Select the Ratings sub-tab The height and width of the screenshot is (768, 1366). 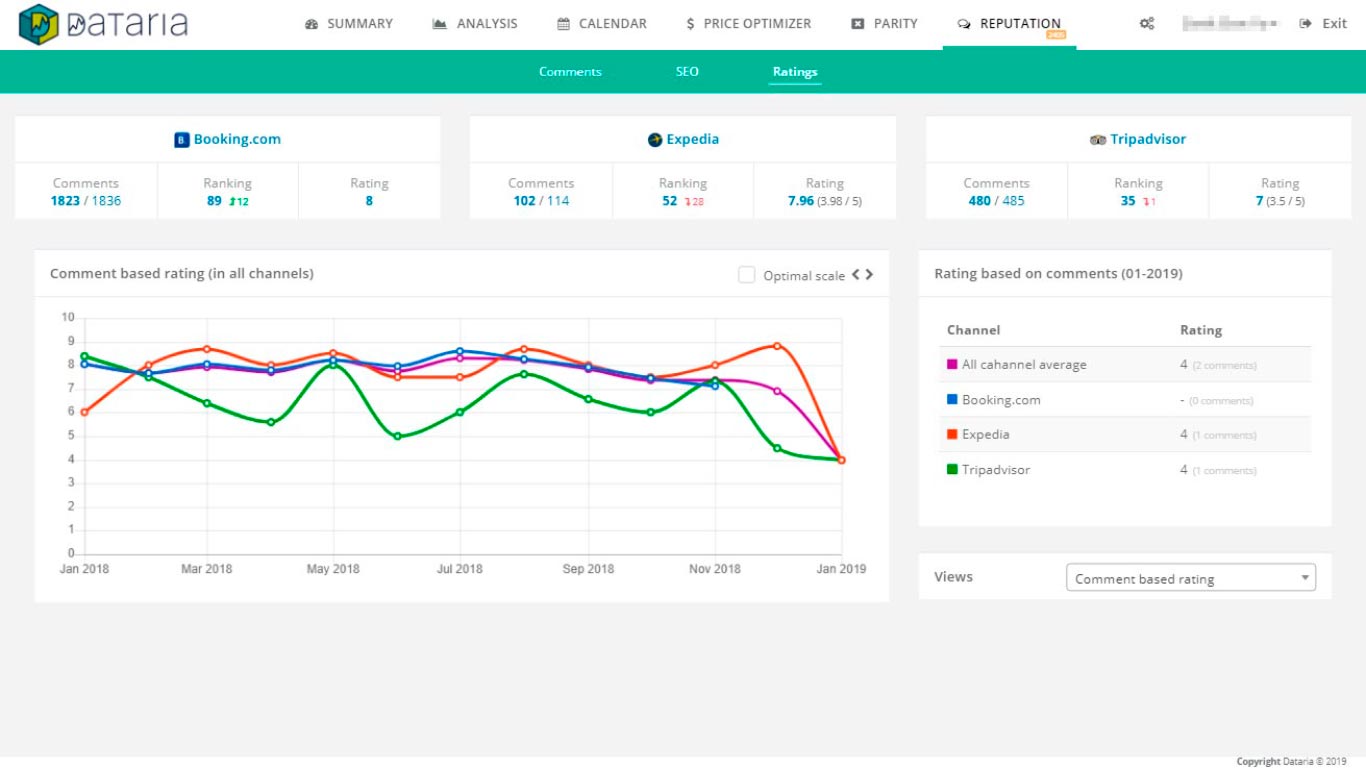(x=795, y=72)
